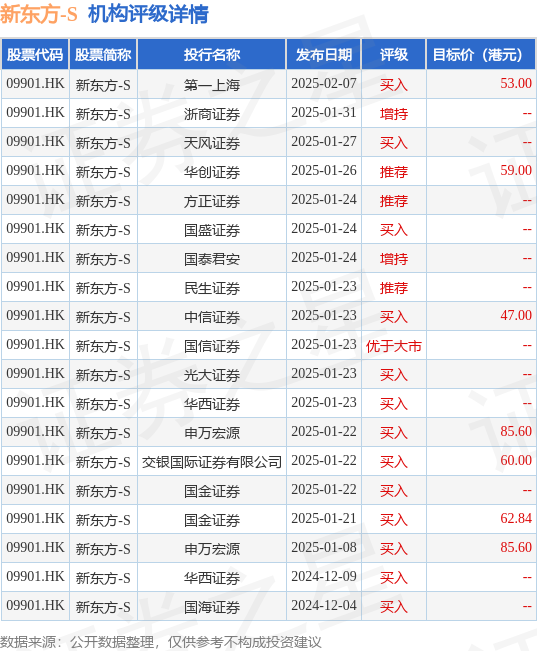Select the 中信证券 institution cell
537x651 pixels.
coord(212,317)
